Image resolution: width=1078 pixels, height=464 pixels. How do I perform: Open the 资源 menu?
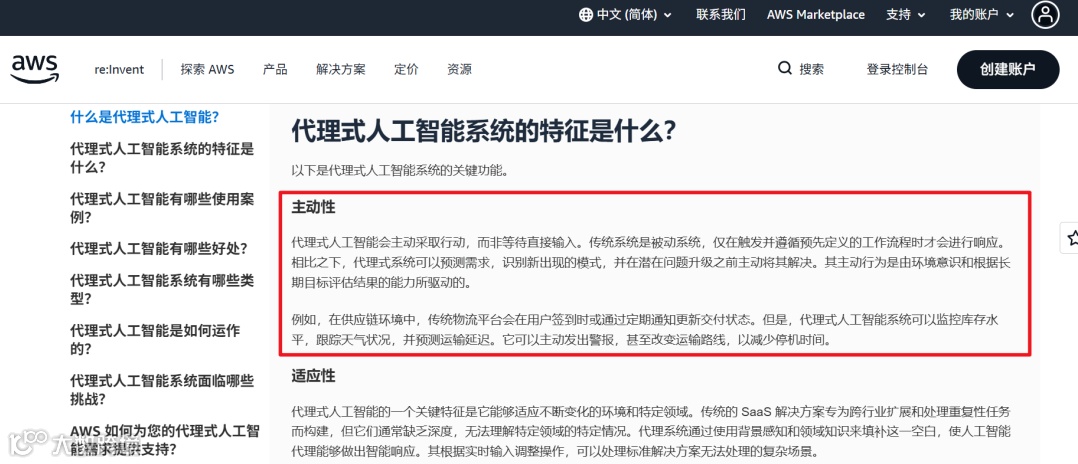459,69
